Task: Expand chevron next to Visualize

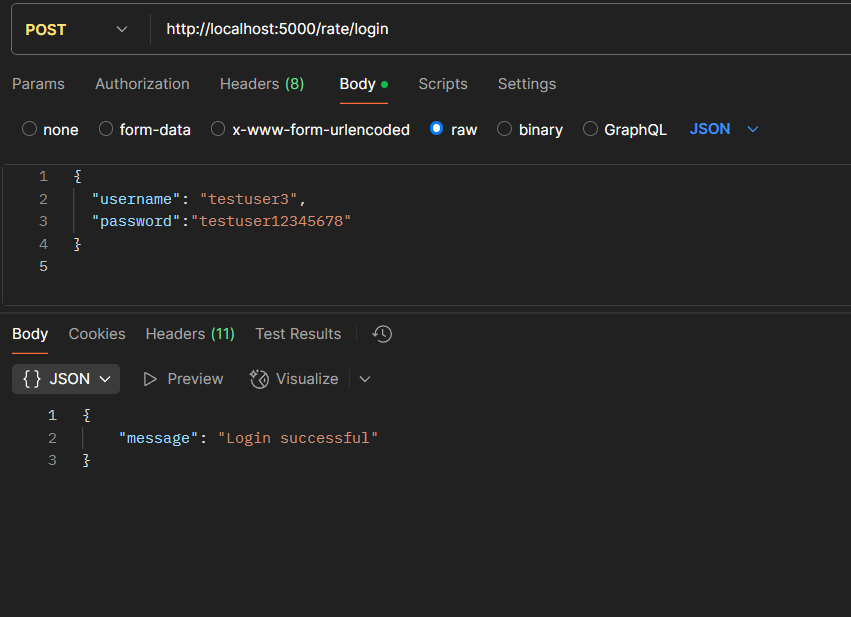Action: [365, 379]
